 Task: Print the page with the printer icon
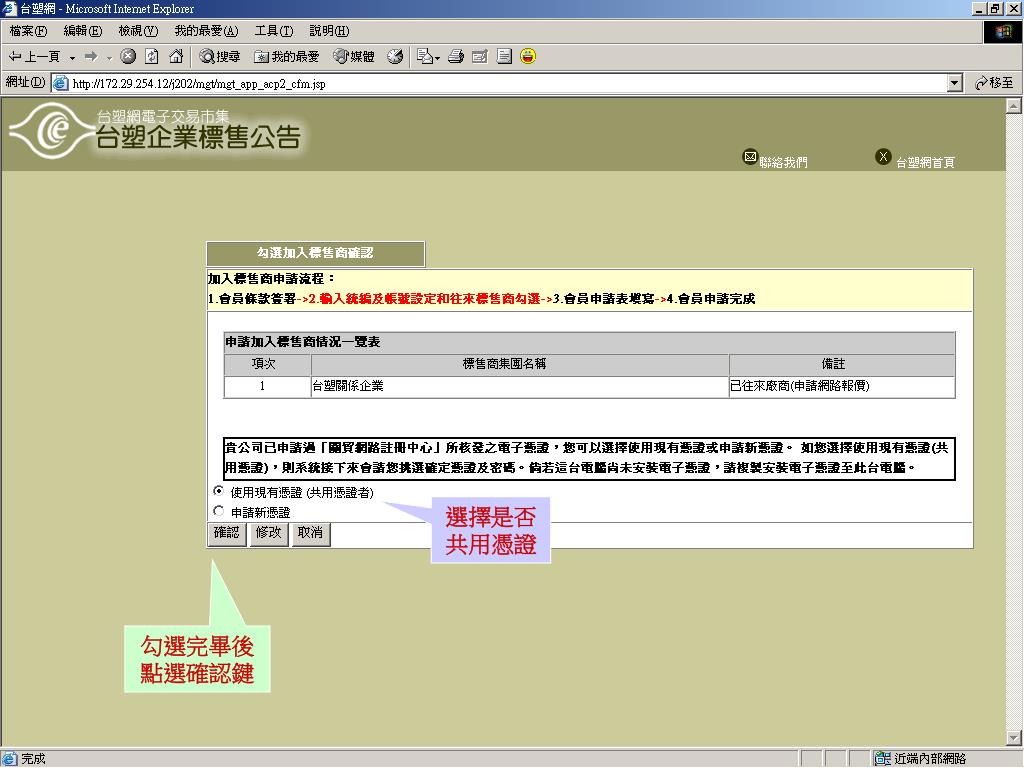point(456,57)
